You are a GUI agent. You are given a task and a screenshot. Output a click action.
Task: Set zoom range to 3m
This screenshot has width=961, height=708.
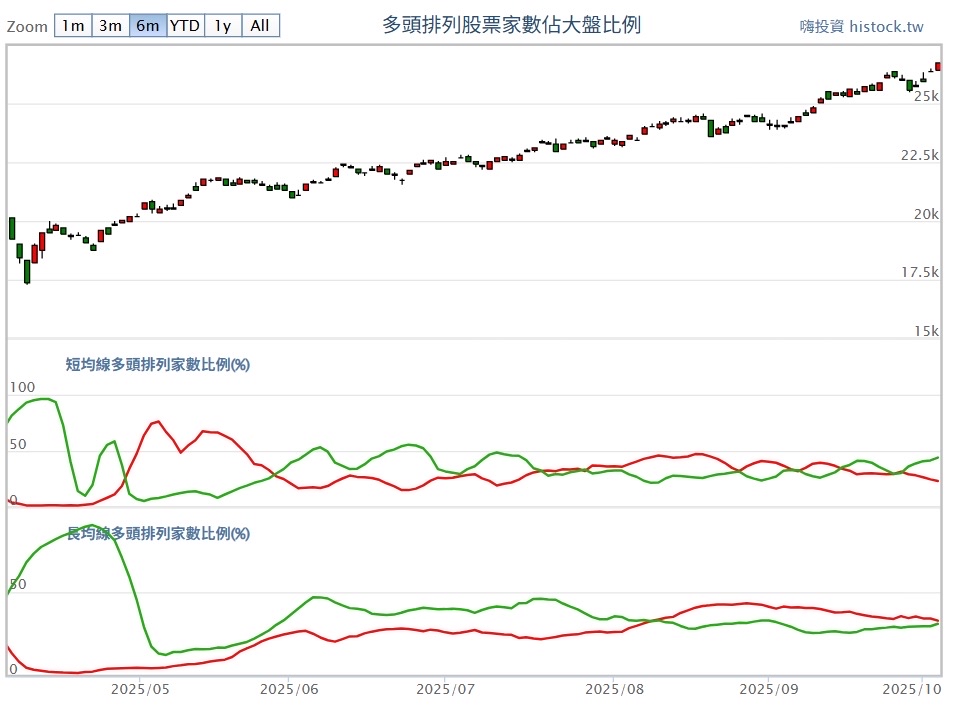point(110,26)
